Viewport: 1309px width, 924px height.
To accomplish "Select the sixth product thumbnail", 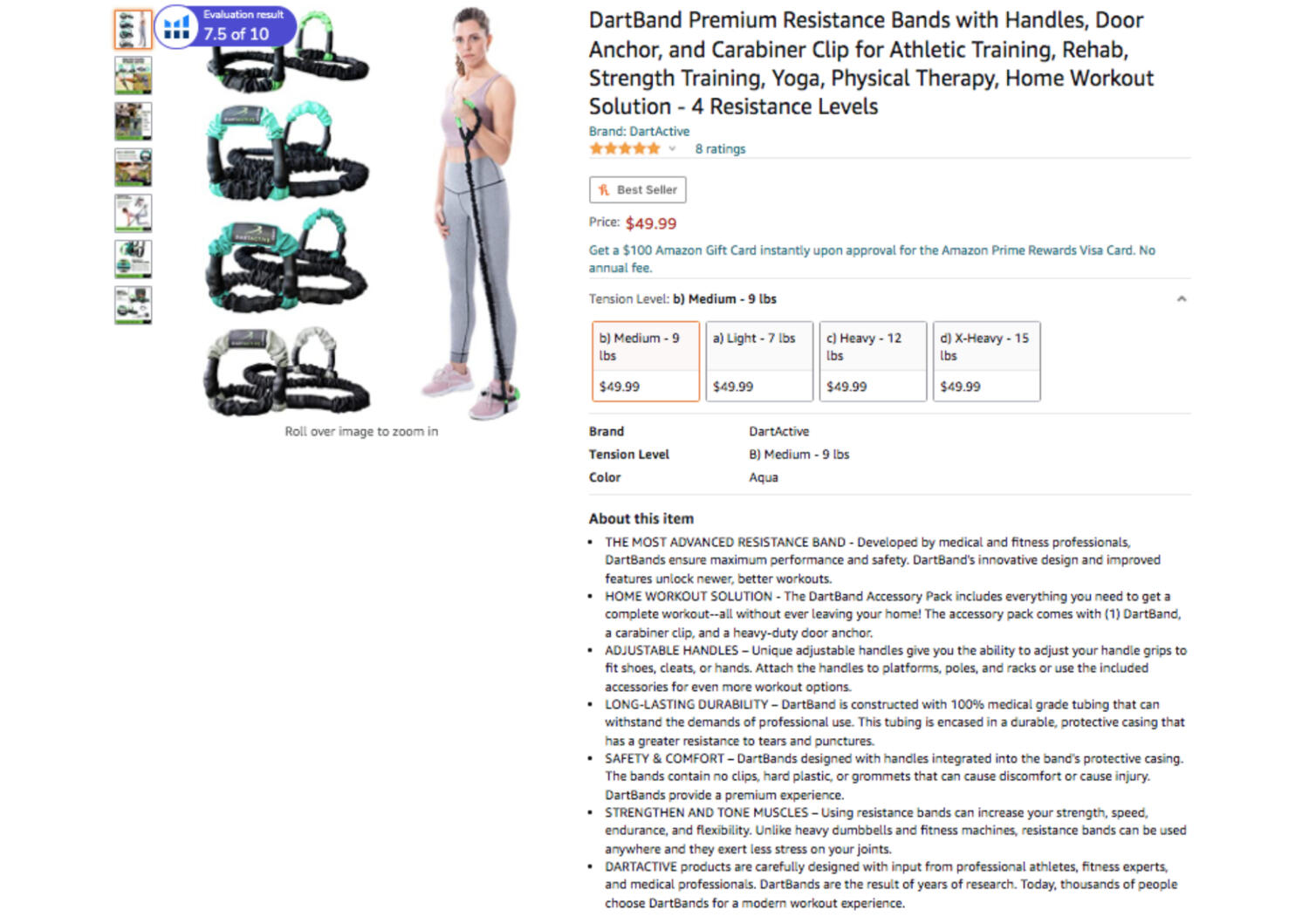I will (x=133, y=259).
